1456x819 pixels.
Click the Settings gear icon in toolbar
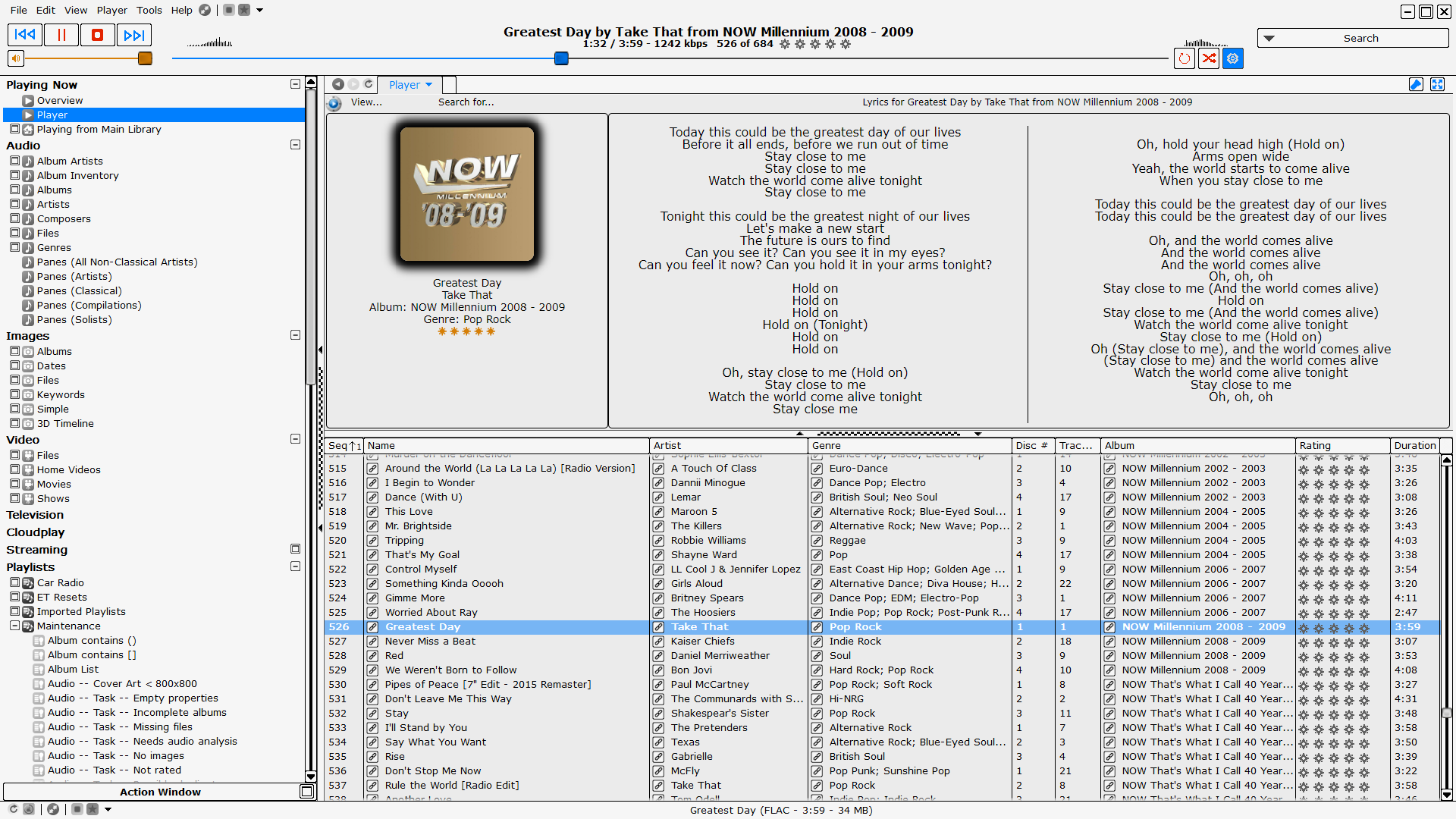1232,58
